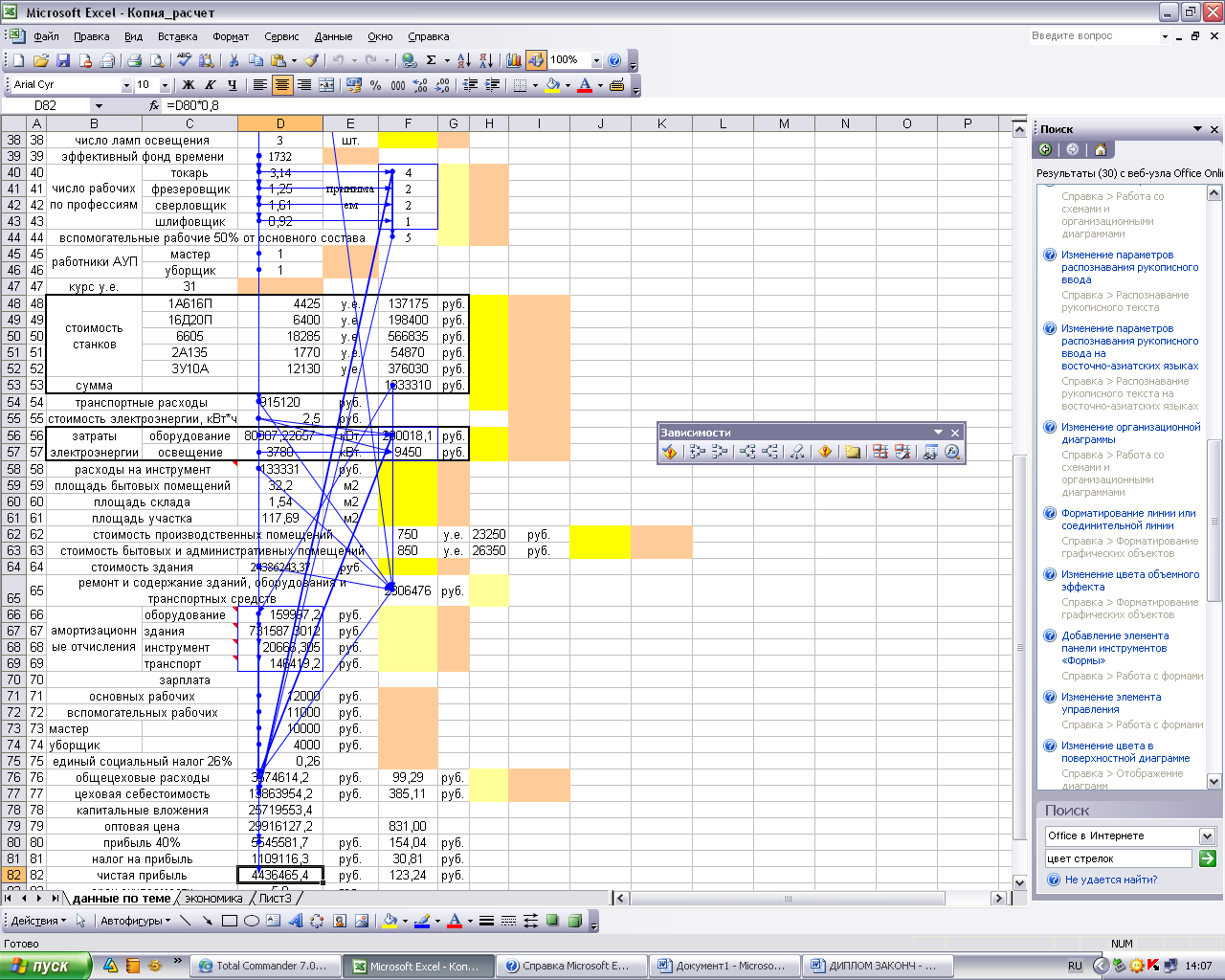The width and height of the screenshot is (1225, 980).
Task: Apply the percent style format
Action: [376, 85]
